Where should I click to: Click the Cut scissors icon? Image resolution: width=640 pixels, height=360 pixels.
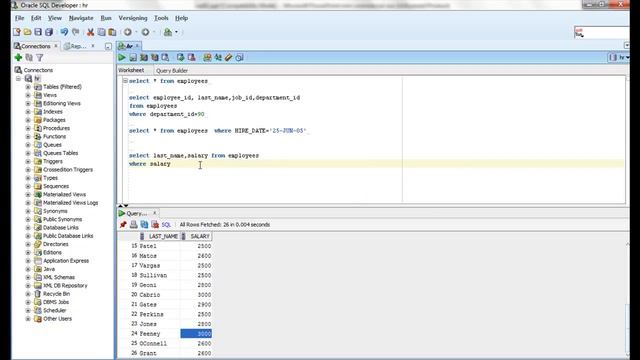click(x=91, y=32)
